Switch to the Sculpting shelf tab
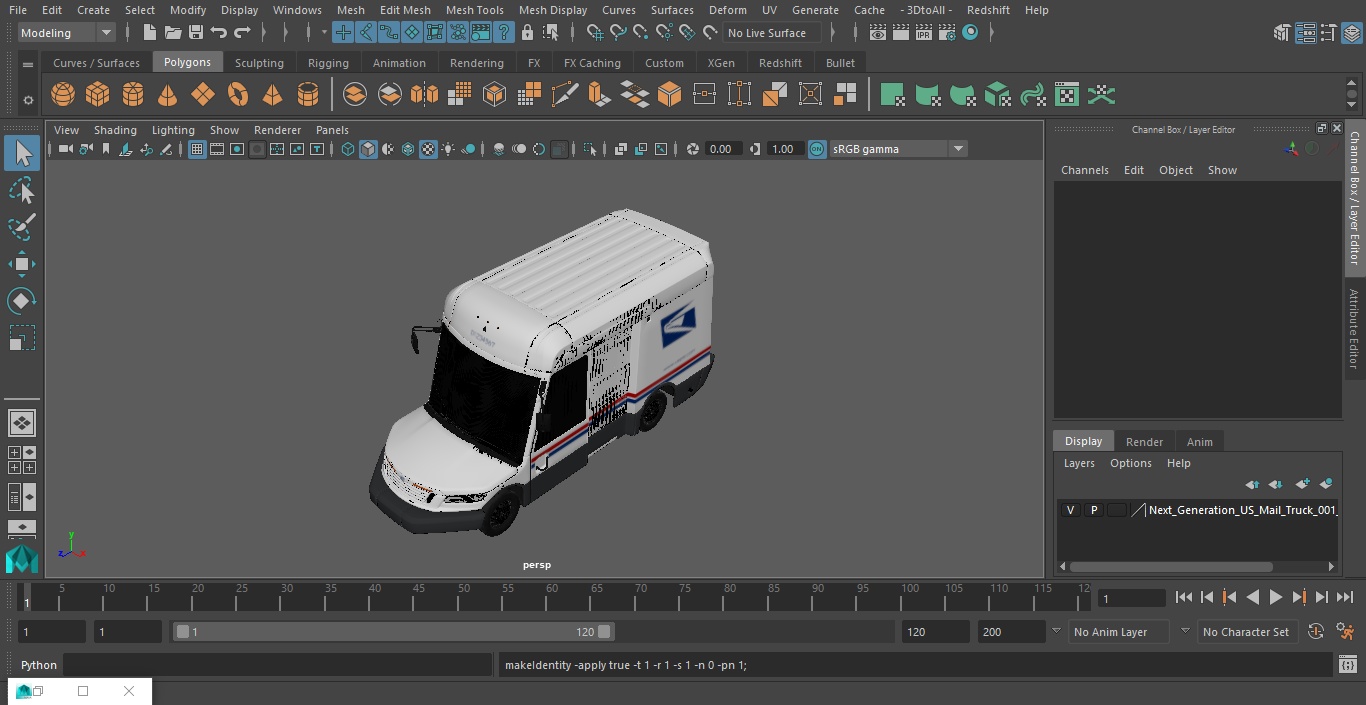The image size is (1366, 705). point(259,63)
